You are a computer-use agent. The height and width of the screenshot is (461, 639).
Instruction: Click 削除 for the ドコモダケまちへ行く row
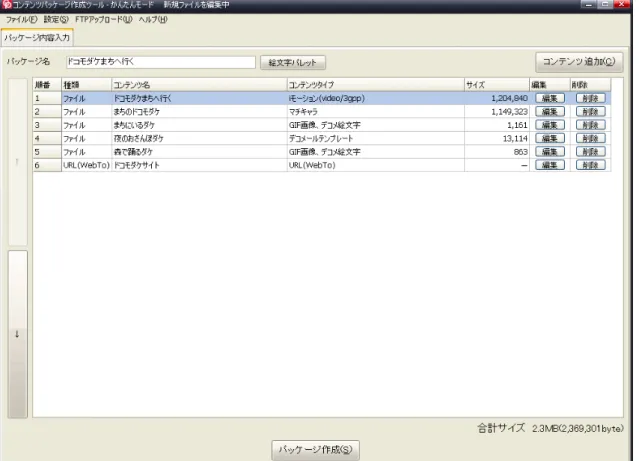[590, 98]
